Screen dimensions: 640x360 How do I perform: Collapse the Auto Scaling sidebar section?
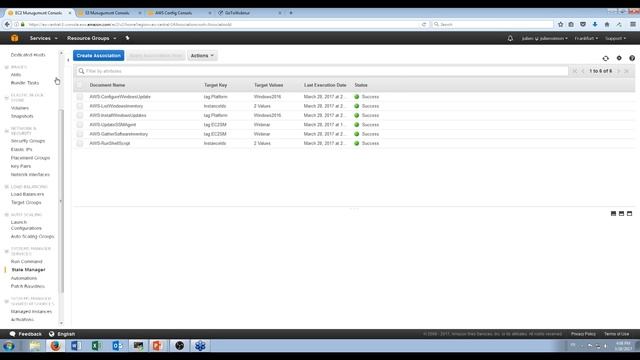tap(7, 215)
